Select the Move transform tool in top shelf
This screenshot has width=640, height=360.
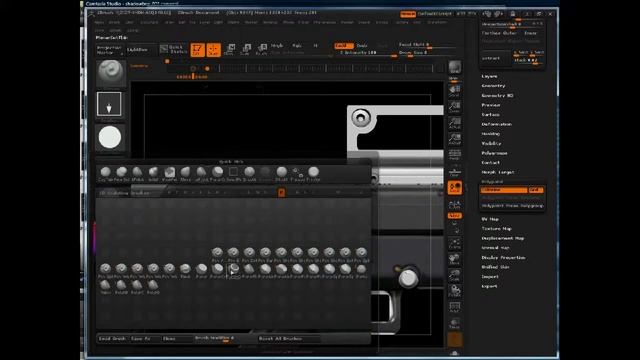230,50
